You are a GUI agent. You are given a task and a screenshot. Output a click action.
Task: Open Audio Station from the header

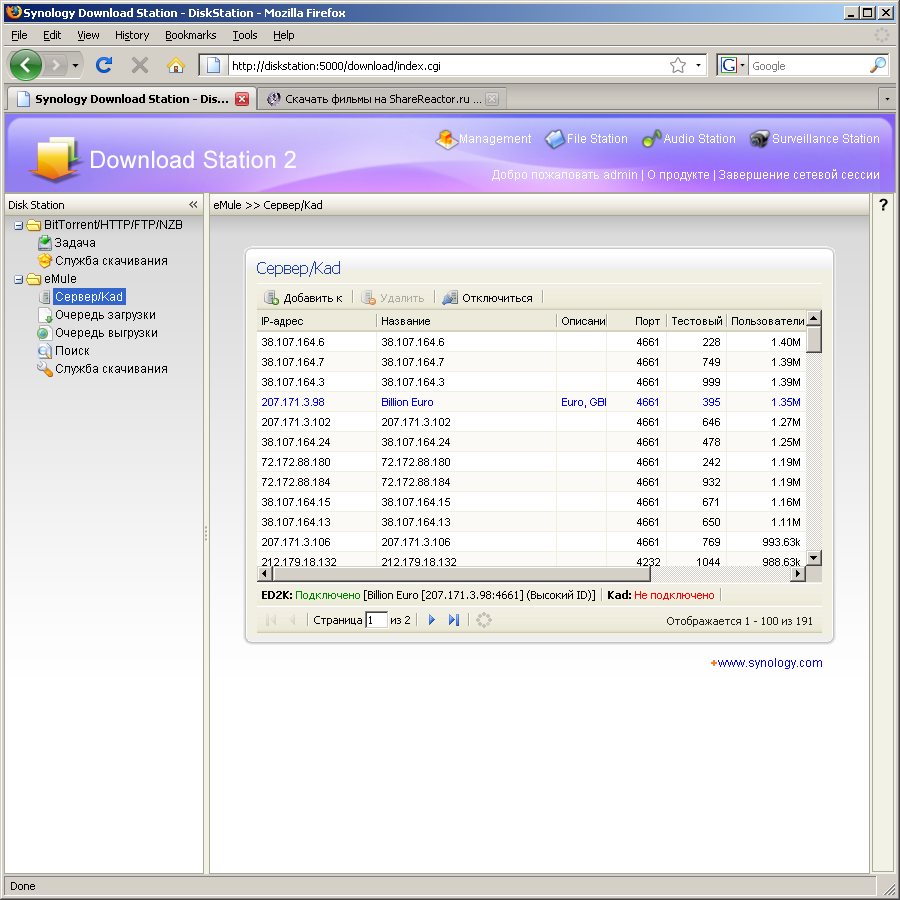(689, 139)
